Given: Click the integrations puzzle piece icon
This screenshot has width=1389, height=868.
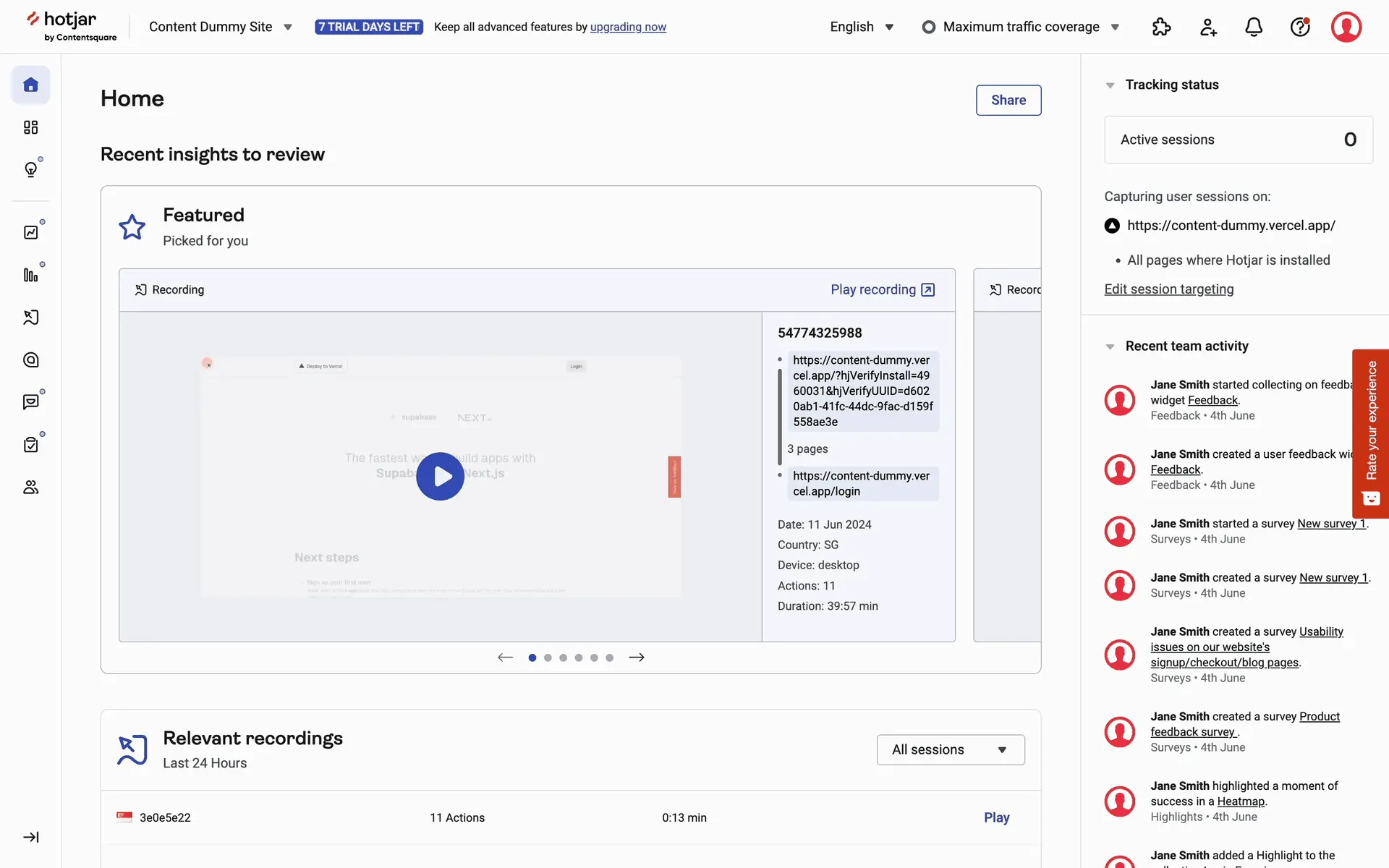Looking at the screenshot, I should pos(1161,27).
